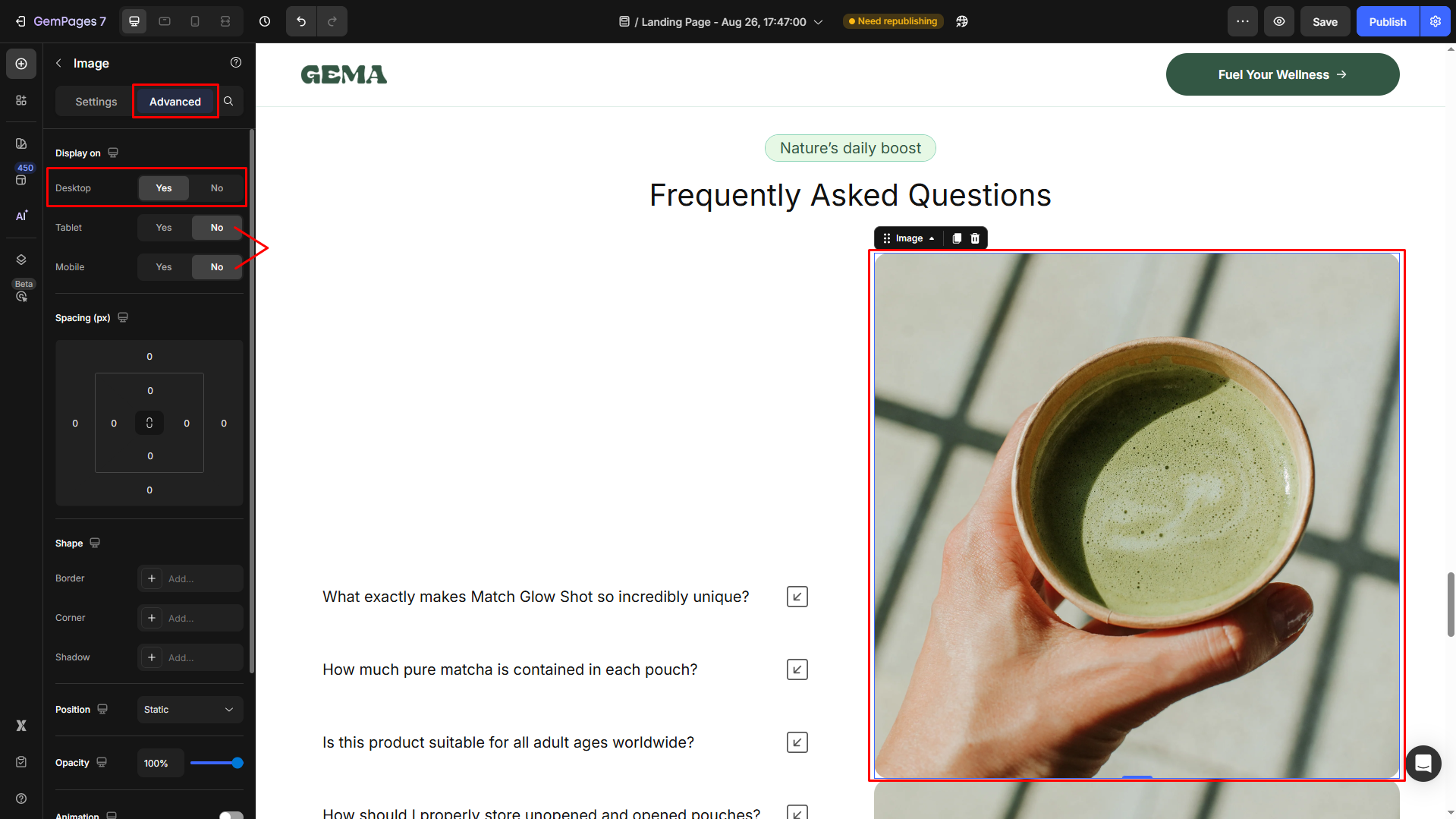Open the Position Static dropdown
Screen dimensions: 1456x819
[190, 710]
